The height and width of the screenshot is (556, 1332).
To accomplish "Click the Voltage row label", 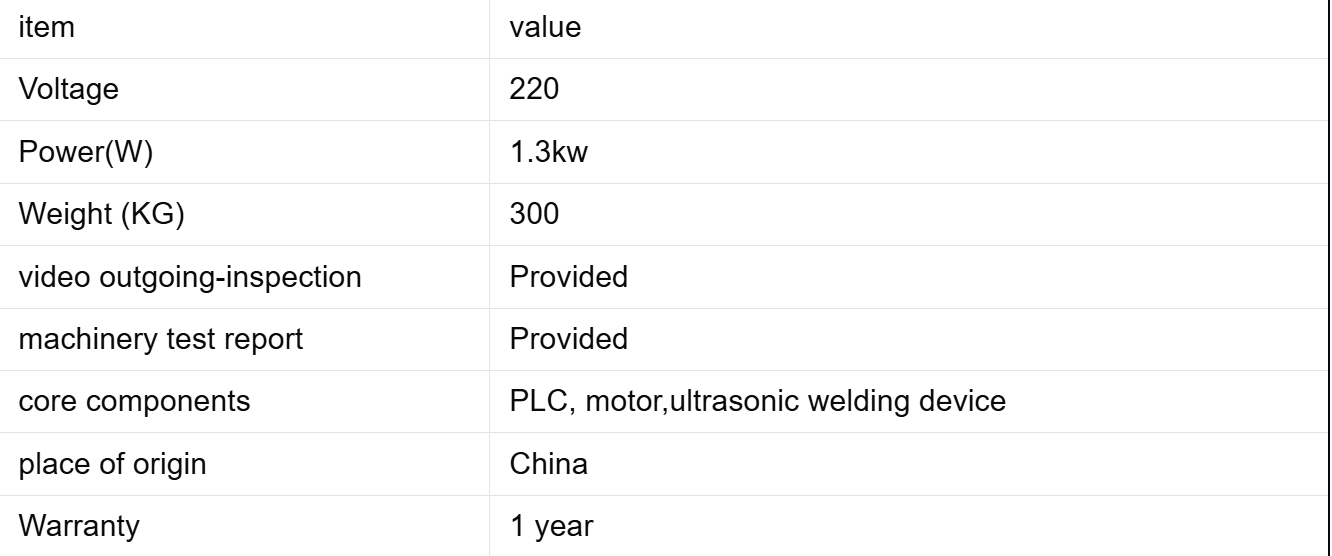I will point(69,90).
